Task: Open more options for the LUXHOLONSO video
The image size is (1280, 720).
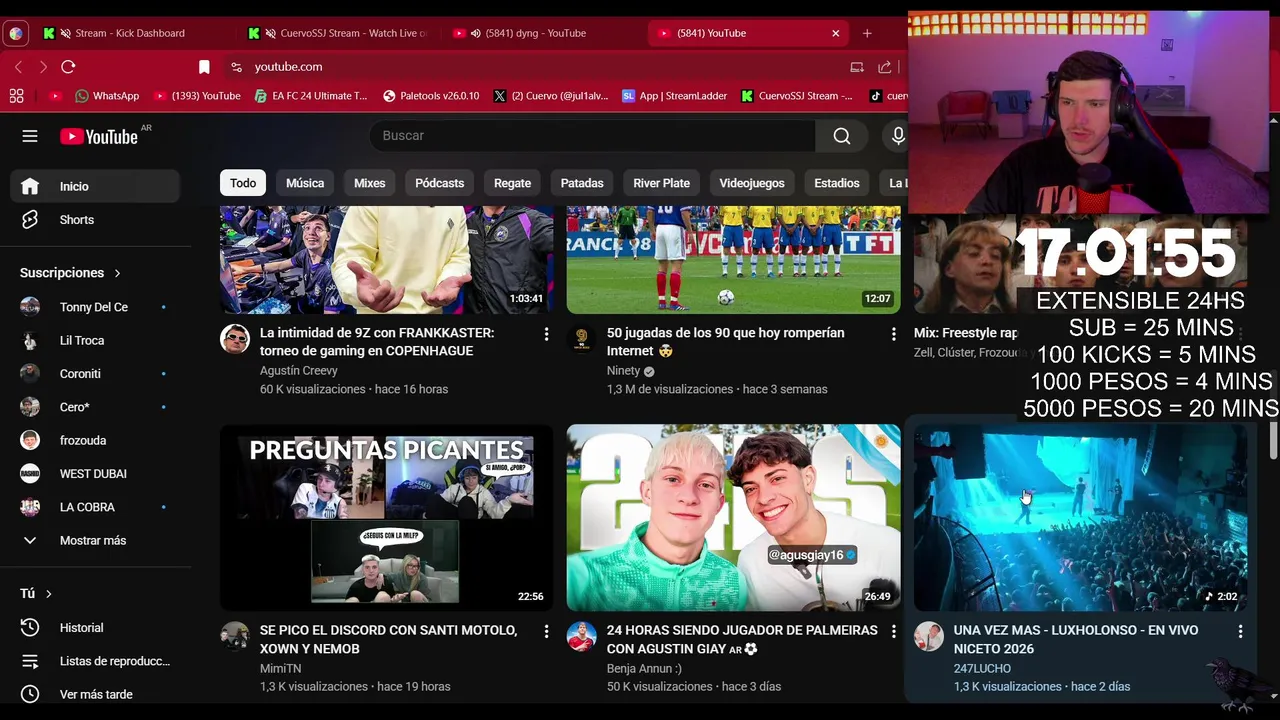Action: click(1240, 632)
